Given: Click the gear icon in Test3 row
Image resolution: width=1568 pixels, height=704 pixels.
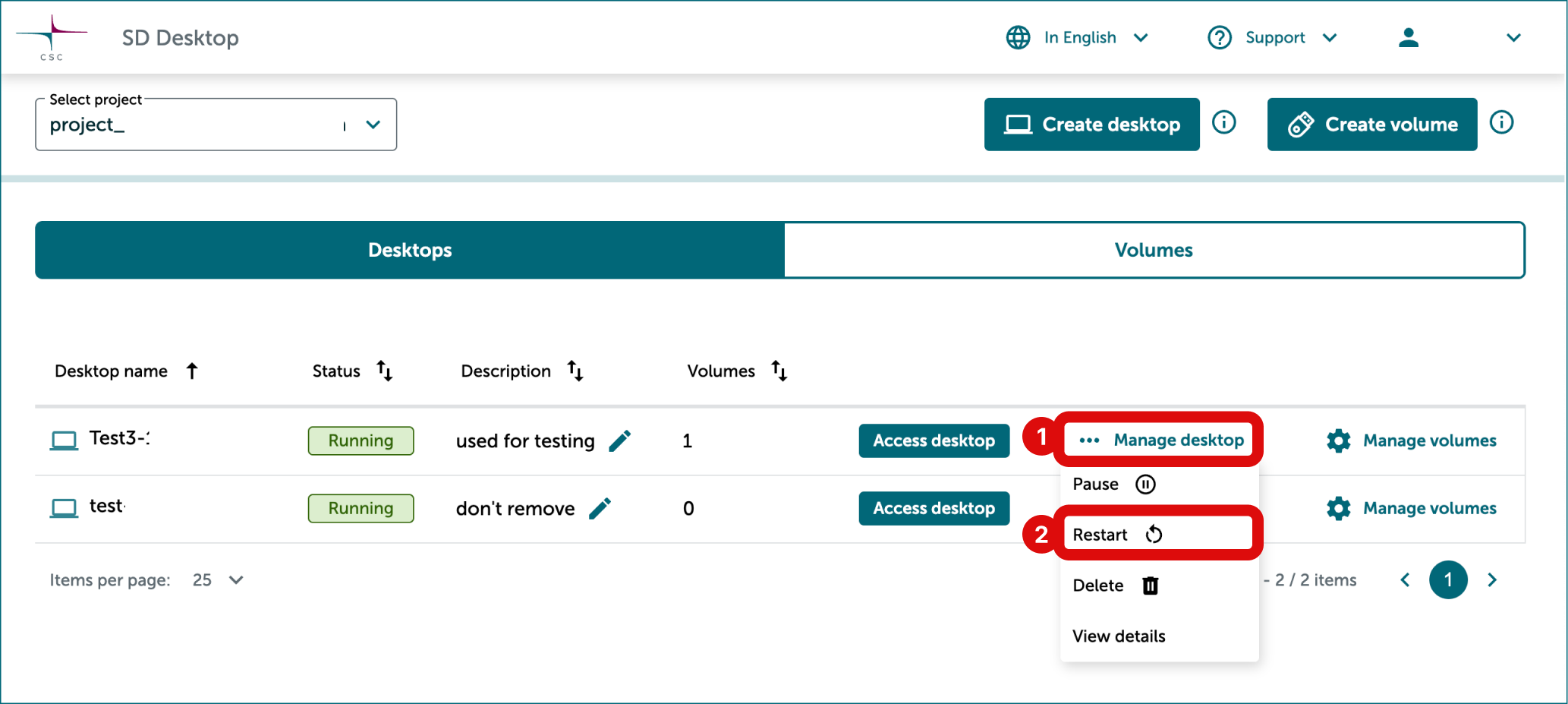Looking at the screenshot, I should click(x=1338, y=440).
